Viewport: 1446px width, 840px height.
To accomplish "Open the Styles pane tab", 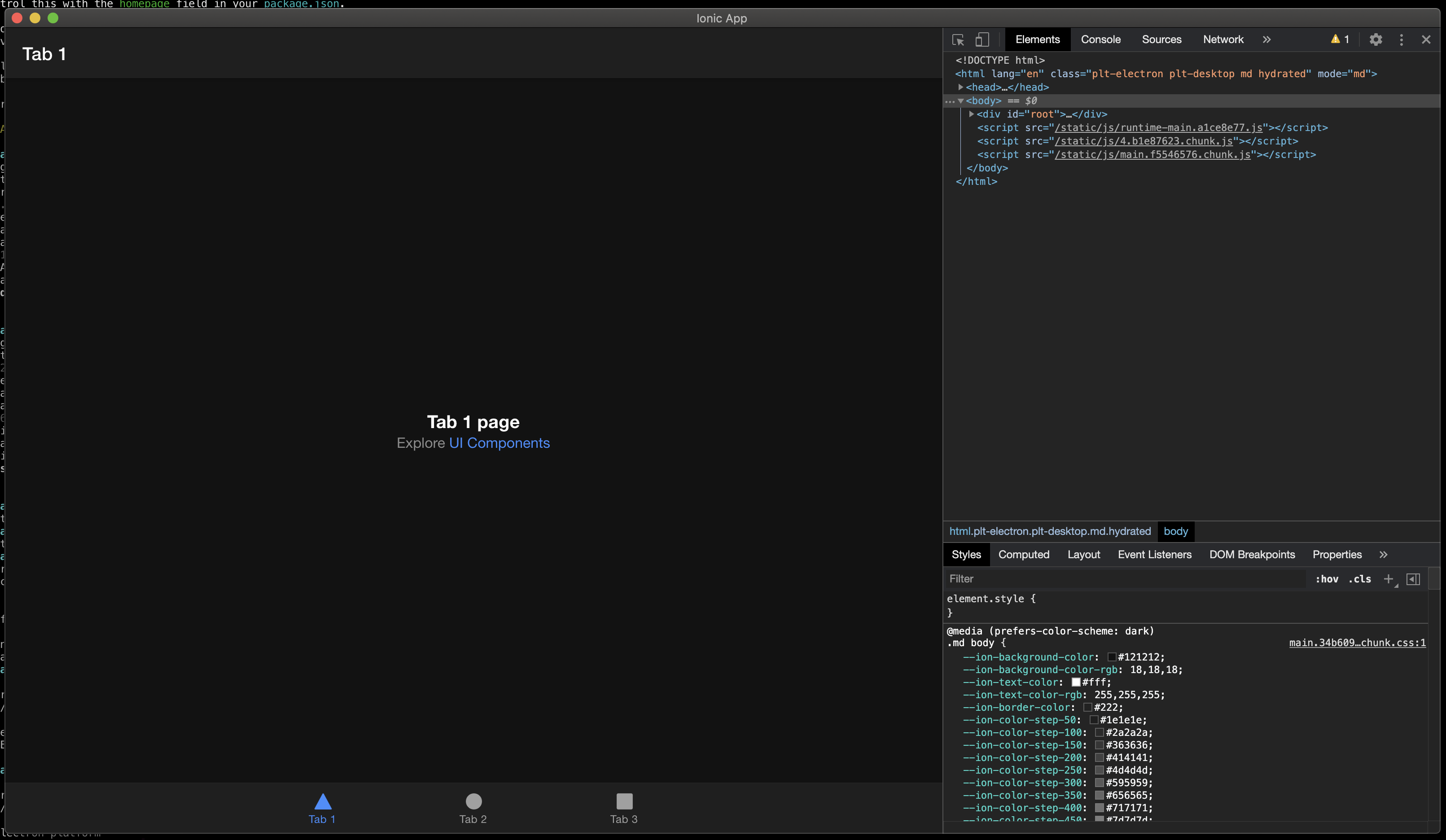I will tap(966, 555).
